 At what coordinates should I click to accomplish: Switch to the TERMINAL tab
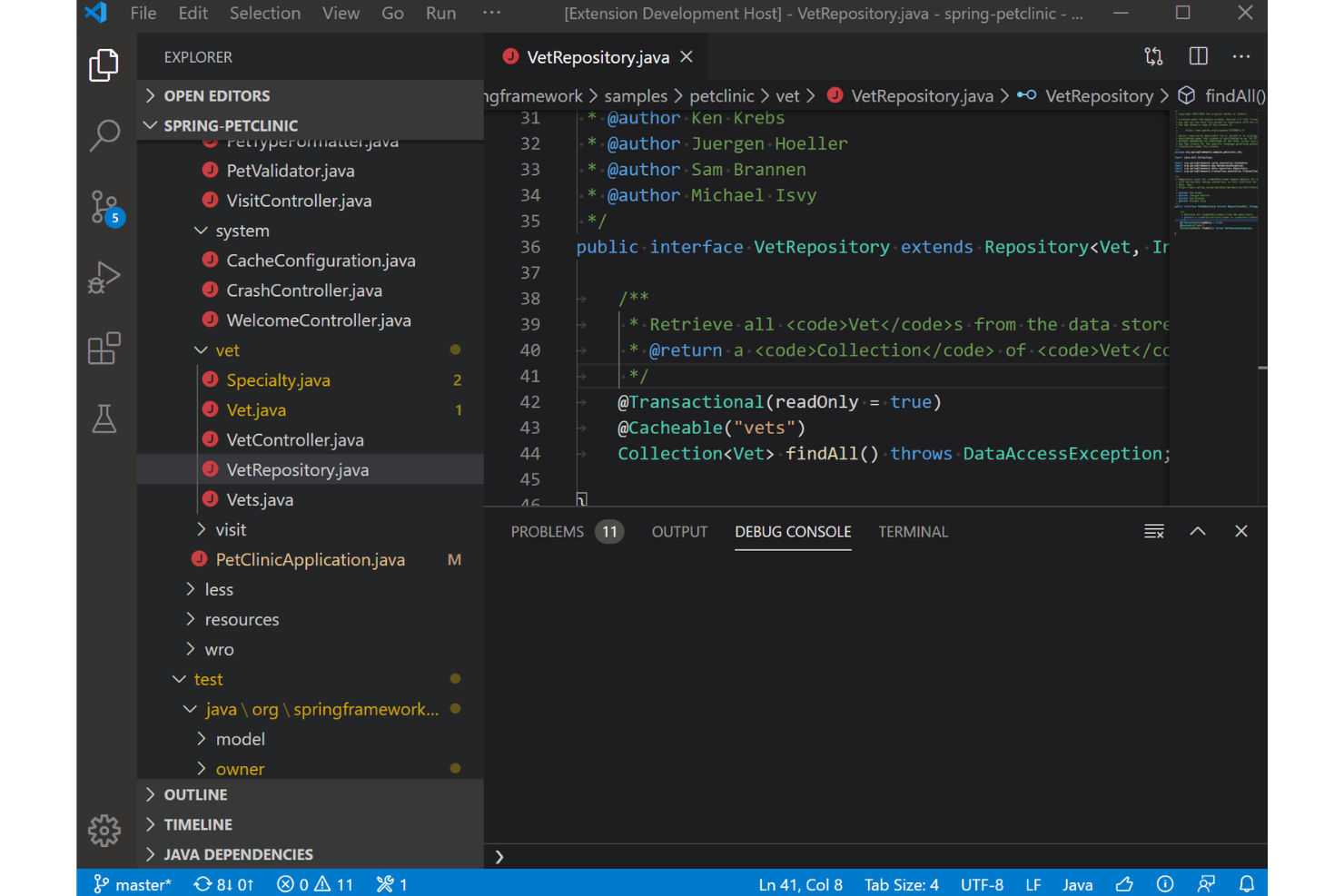click(913, 532)
